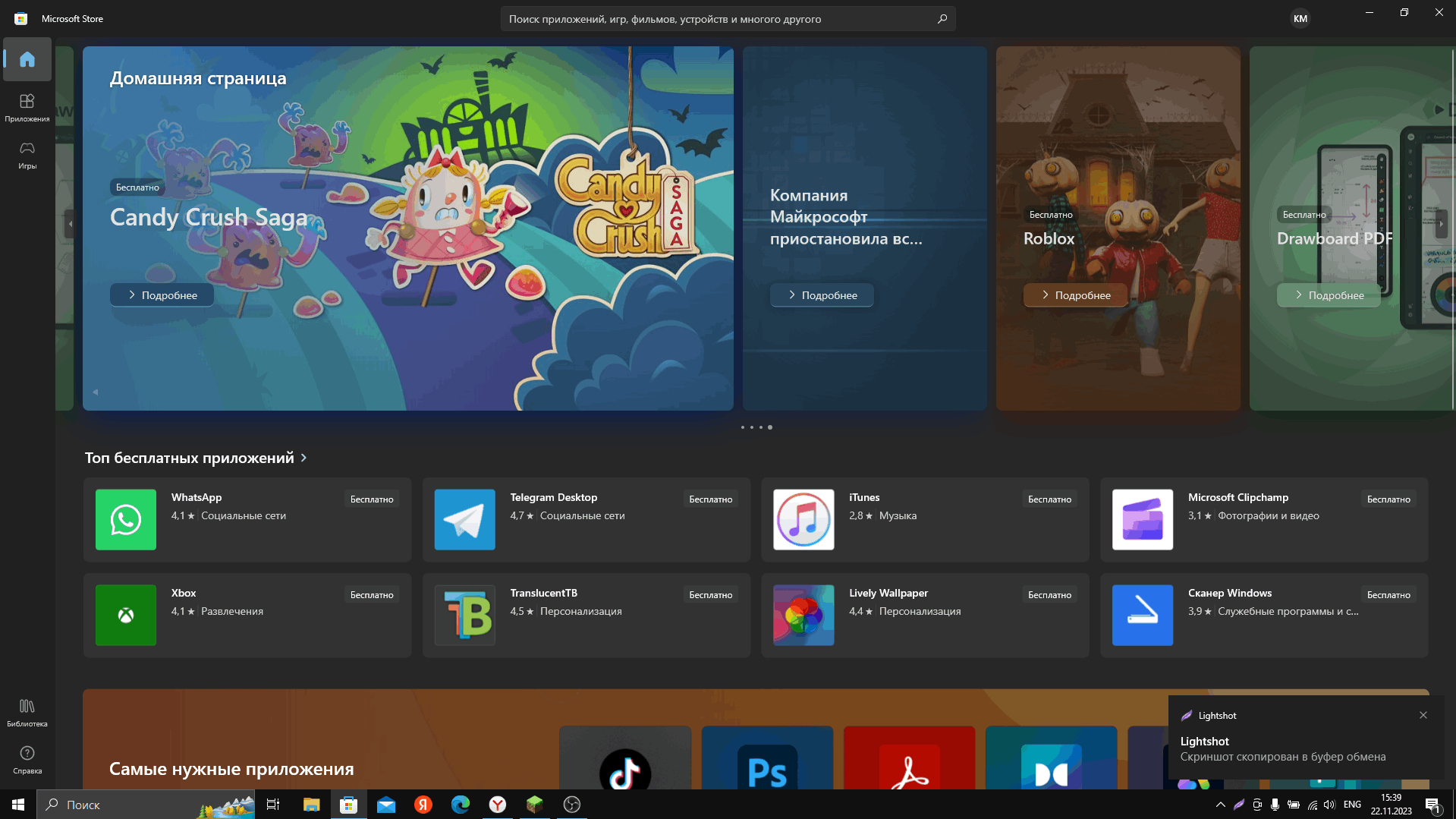Click Подробнее button on Microsoft company card
This screenshot has width=1456, height=819.
[x=822, y=295]
